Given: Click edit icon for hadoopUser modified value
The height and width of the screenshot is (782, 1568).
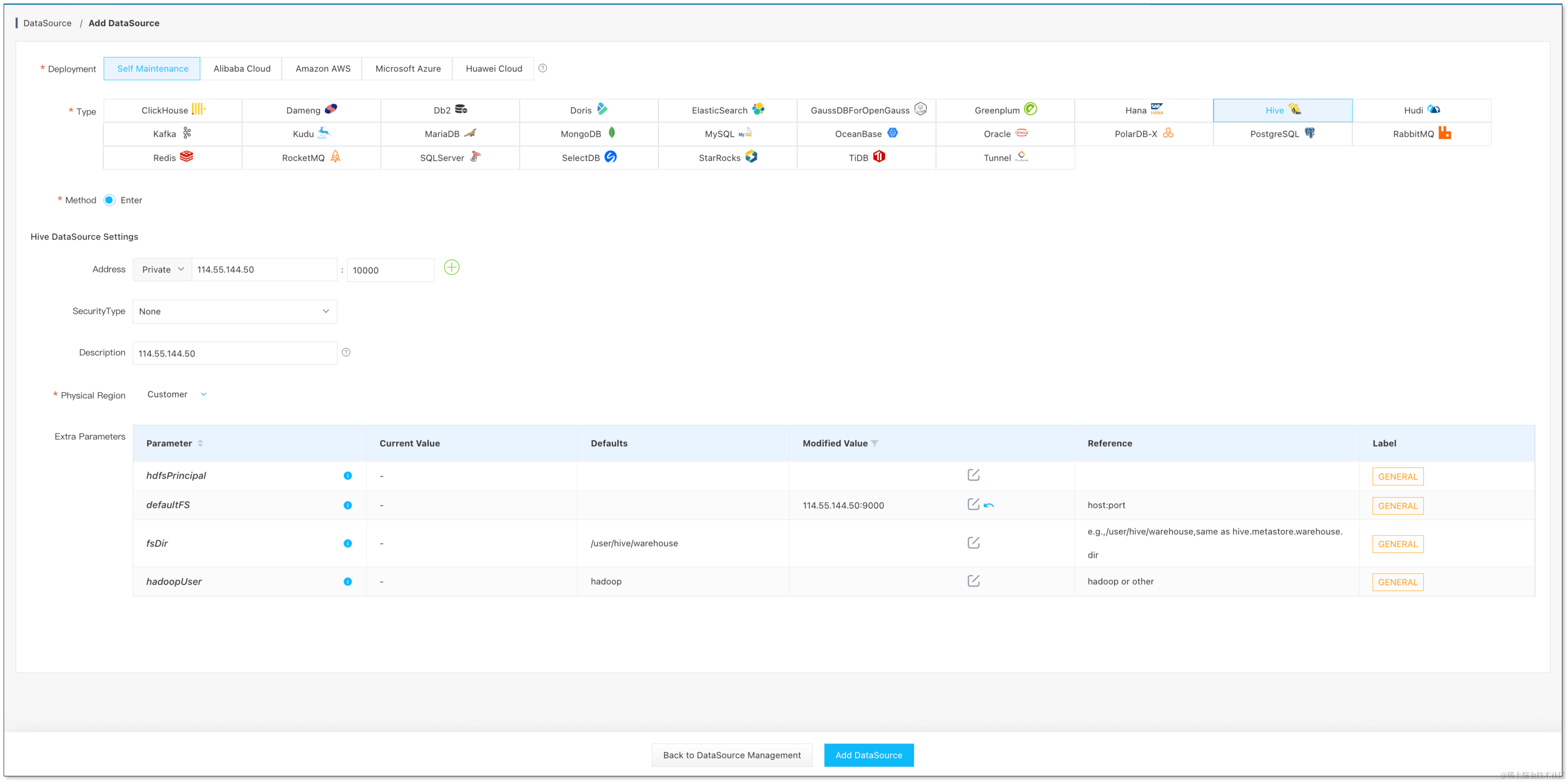Looking at the screenshot, I should [973, 581].
